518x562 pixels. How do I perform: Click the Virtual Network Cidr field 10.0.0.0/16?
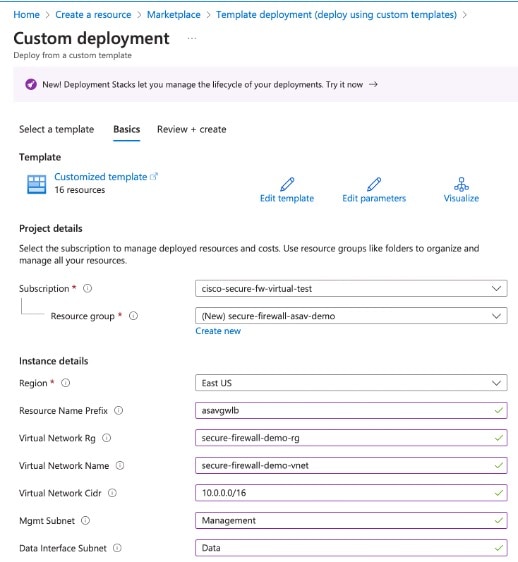pyautogui.click(x=351, y=493)
